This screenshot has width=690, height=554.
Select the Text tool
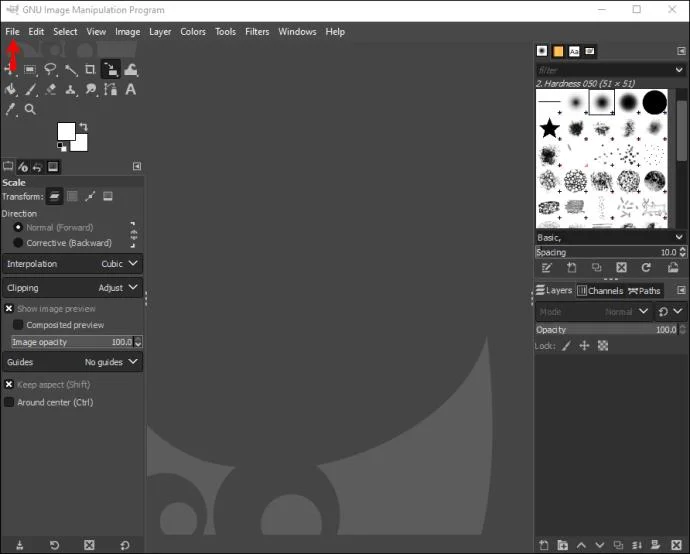tap(131, 90)
